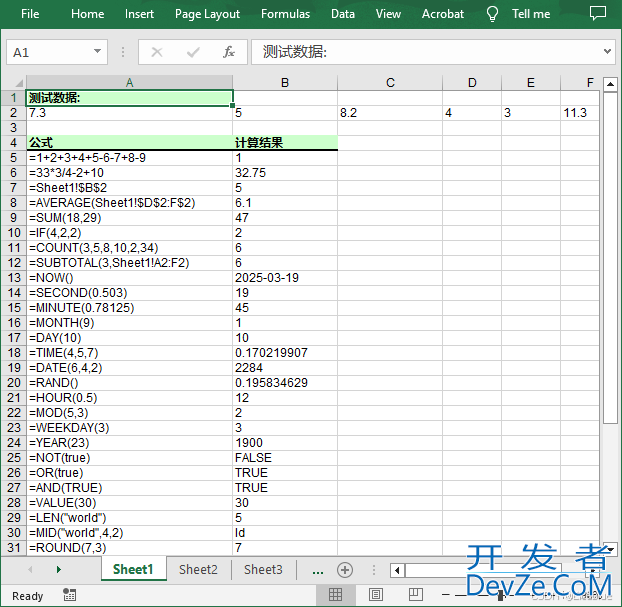
Task: Select the 0.170219907 result cell
Action: tap(285, 353)
